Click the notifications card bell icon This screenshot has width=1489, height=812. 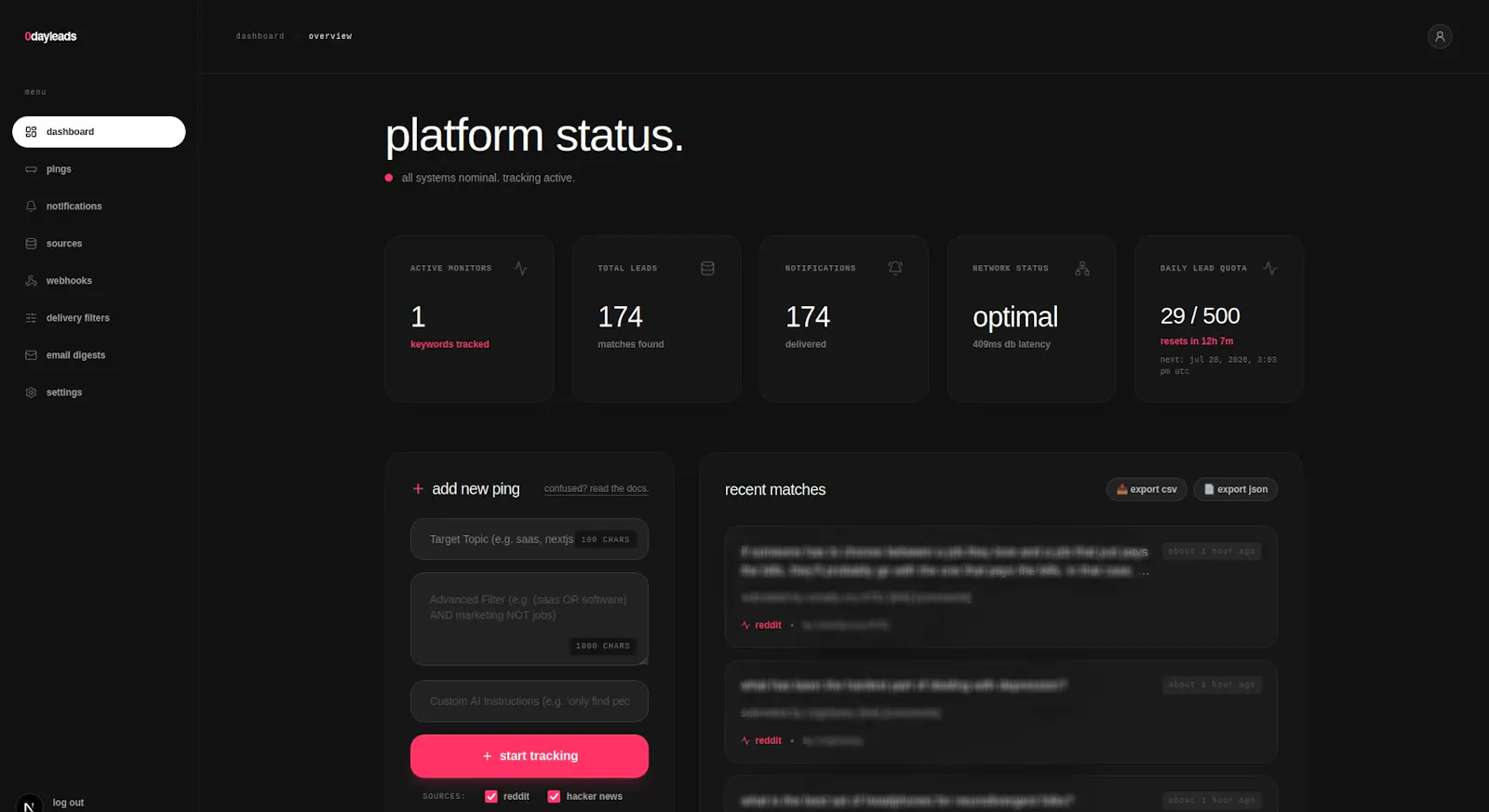tap(895, 268)
